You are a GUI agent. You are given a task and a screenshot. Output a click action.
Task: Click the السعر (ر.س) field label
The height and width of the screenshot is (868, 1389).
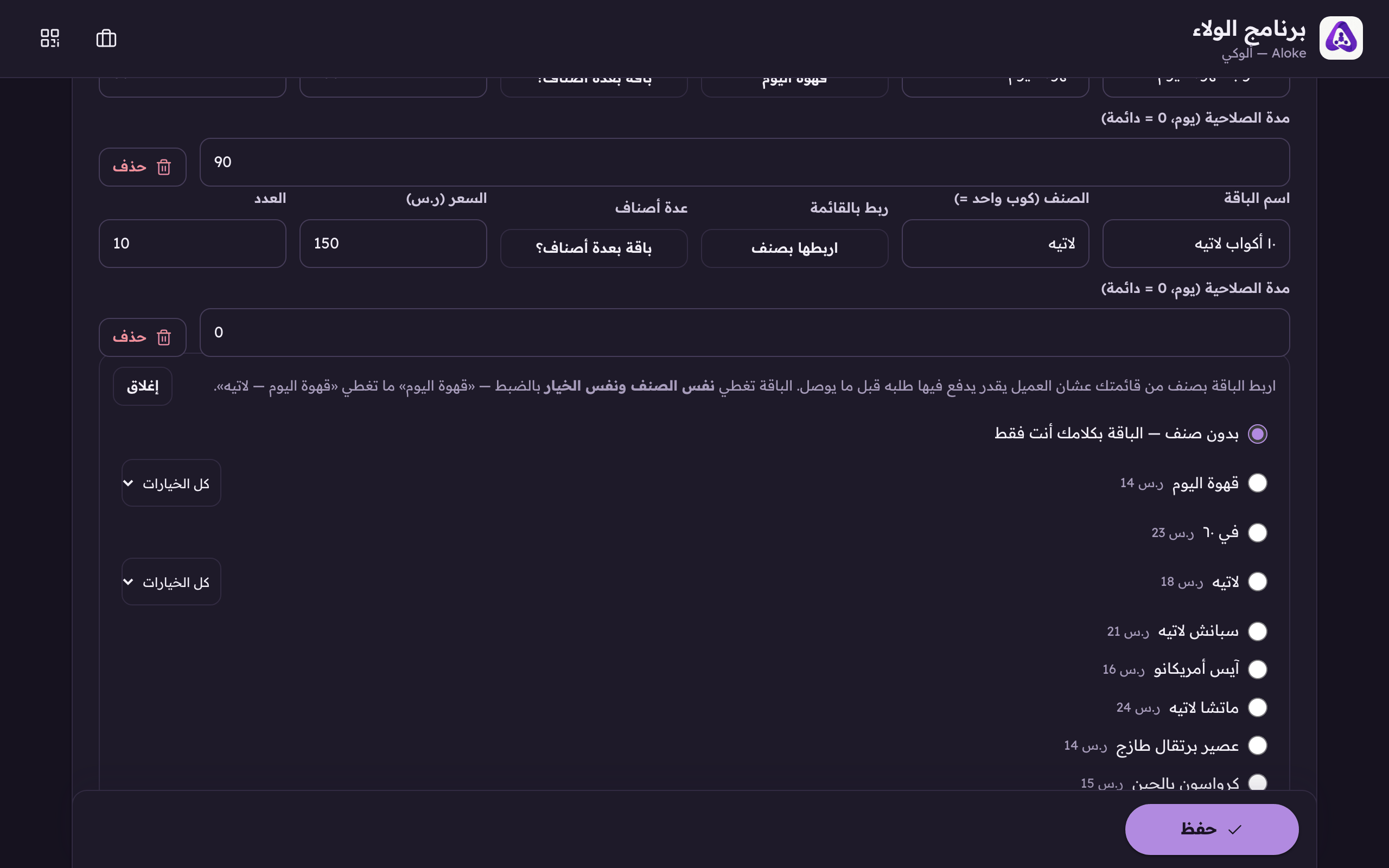tap(446, 199)
